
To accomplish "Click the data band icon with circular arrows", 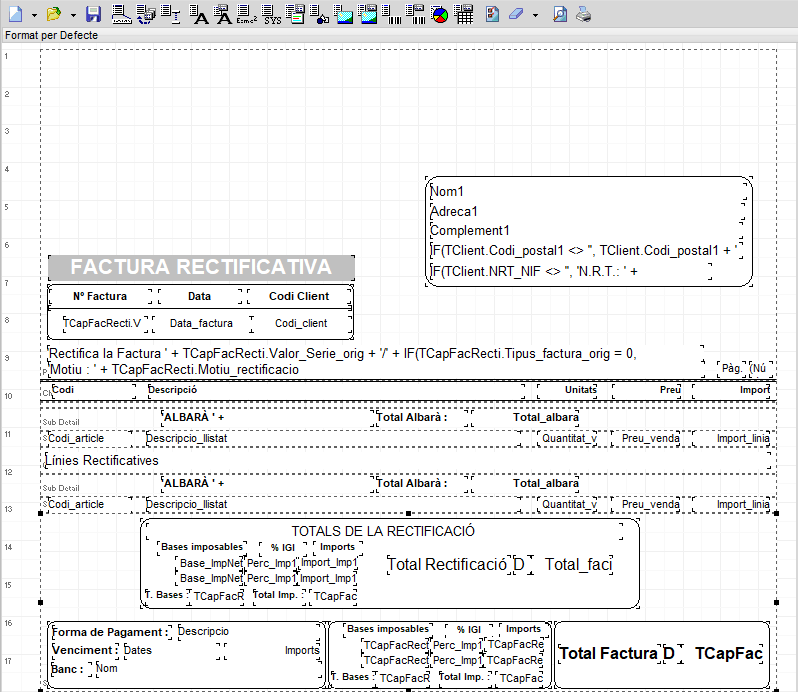I will [x=146, y=14].
